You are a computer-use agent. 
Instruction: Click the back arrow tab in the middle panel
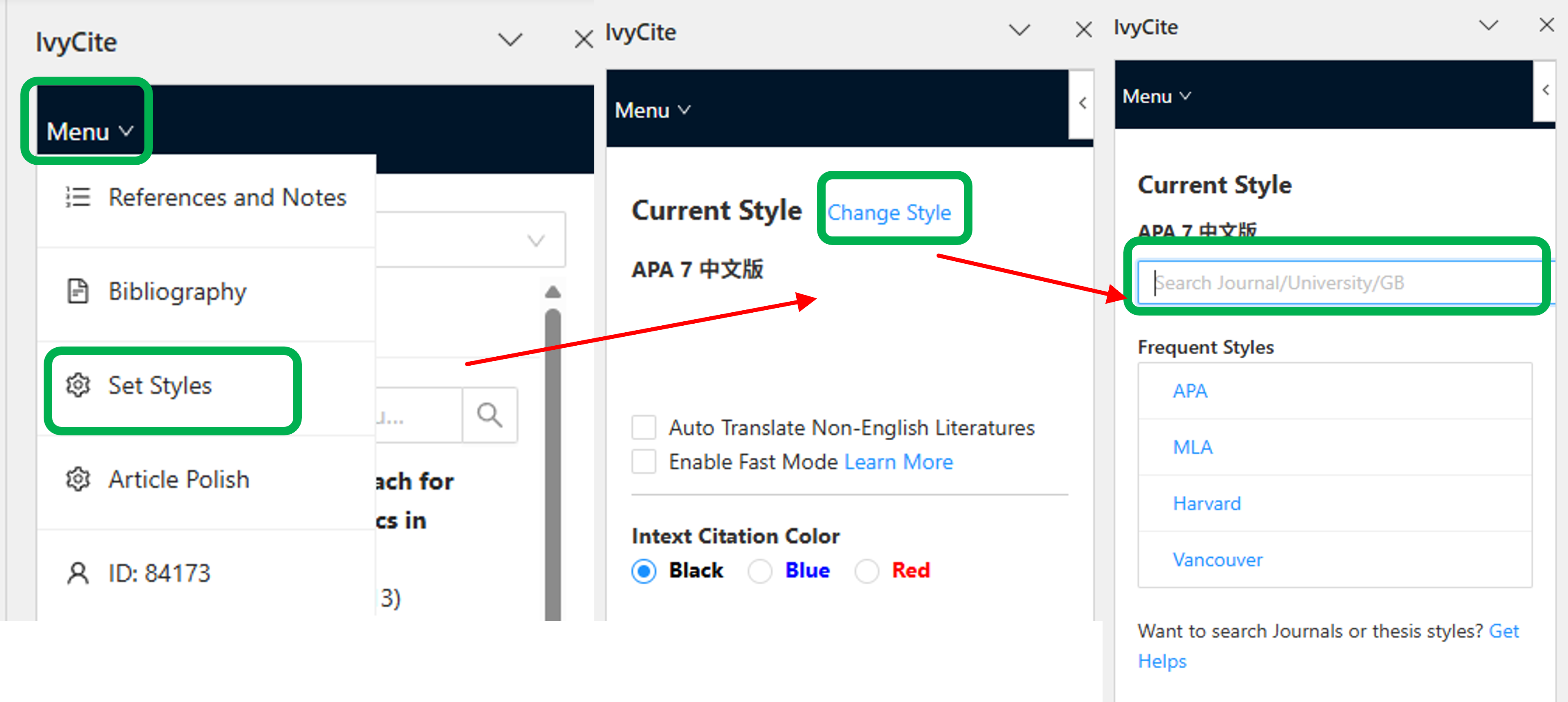coord(1082,104)
